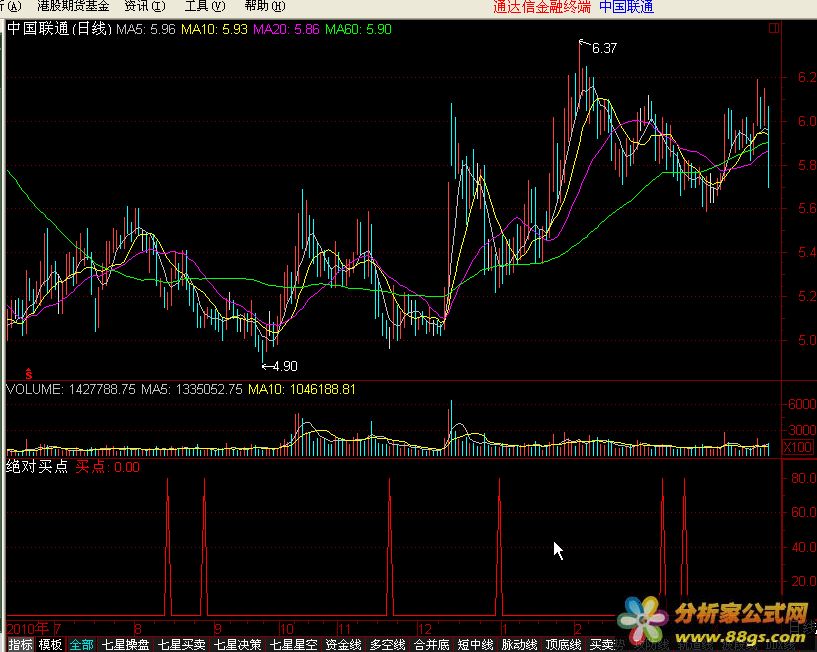The image size is (817, 652).
Task: Click the green MA60: 5.90 label
Action: 358,29
